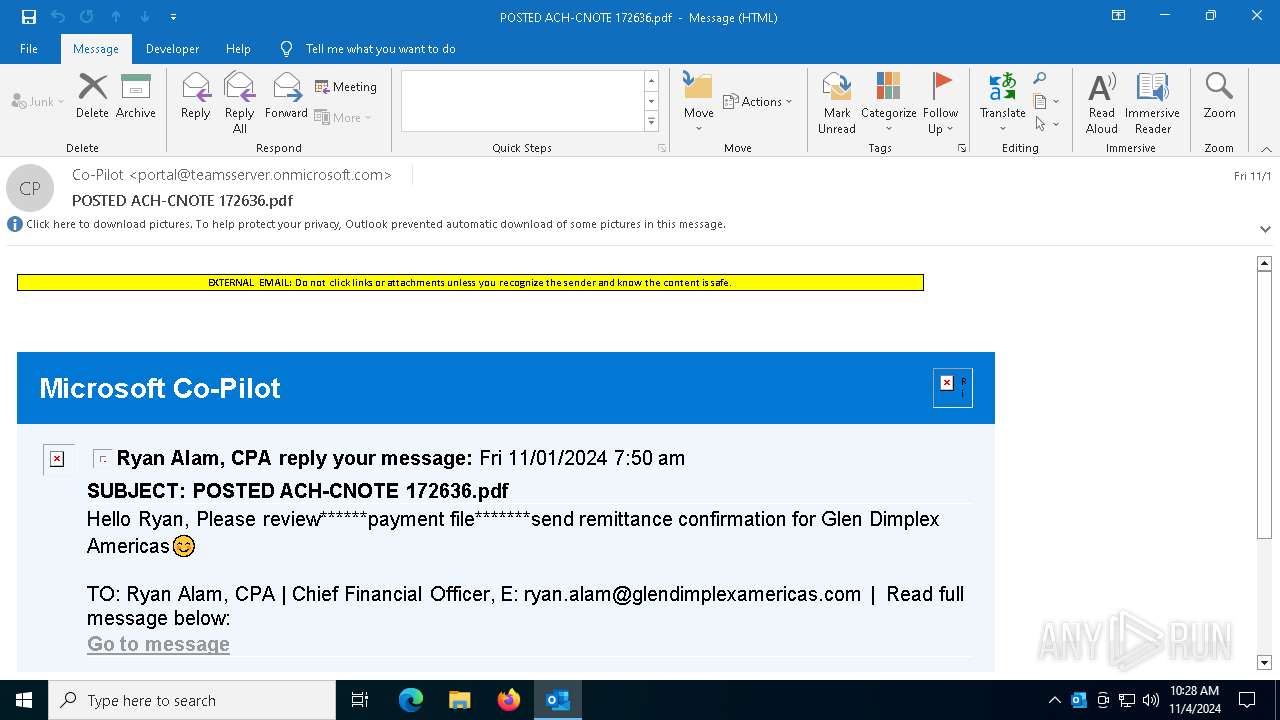Collapse the ribbon
This screenshot has width=1280, height=720.
[x=1266, y=149]
